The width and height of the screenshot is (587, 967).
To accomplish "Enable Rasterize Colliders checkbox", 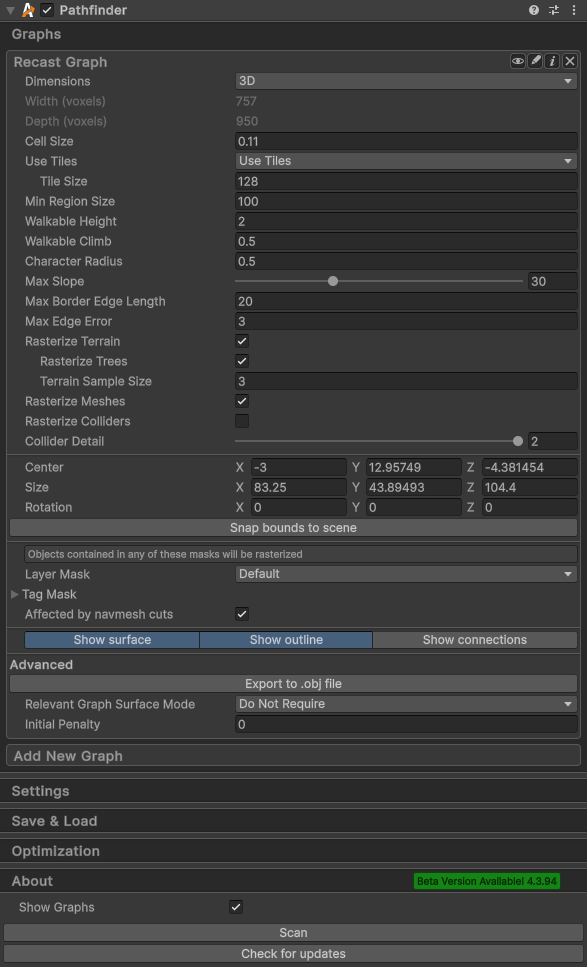I will (x=242, y=421).
